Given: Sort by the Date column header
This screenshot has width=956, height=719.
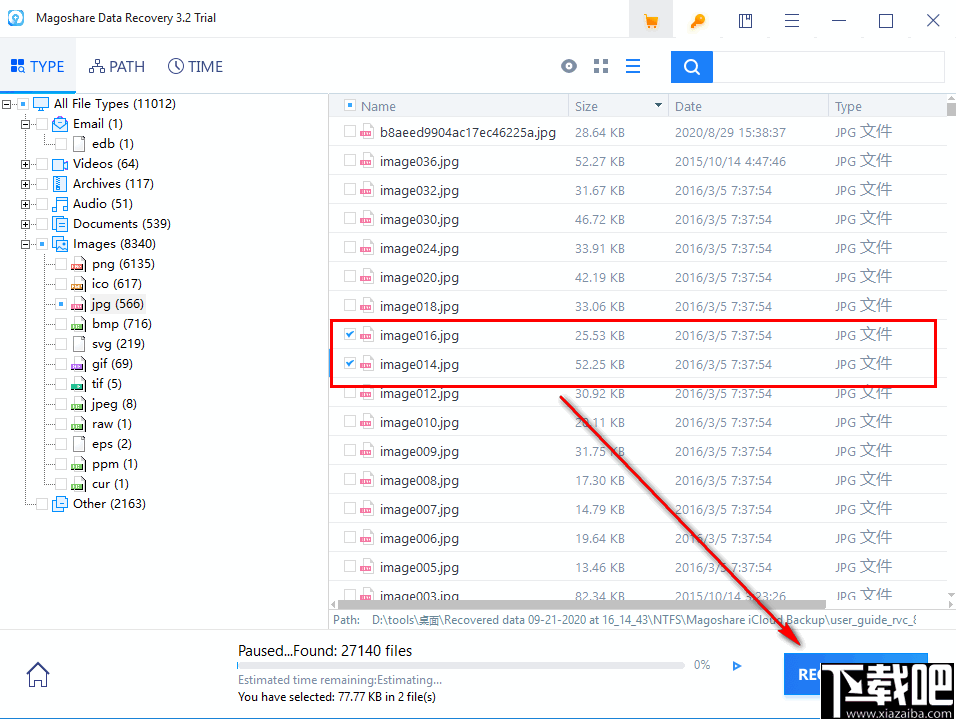Looking at the screenshot, I should click(x=688, y=106).
